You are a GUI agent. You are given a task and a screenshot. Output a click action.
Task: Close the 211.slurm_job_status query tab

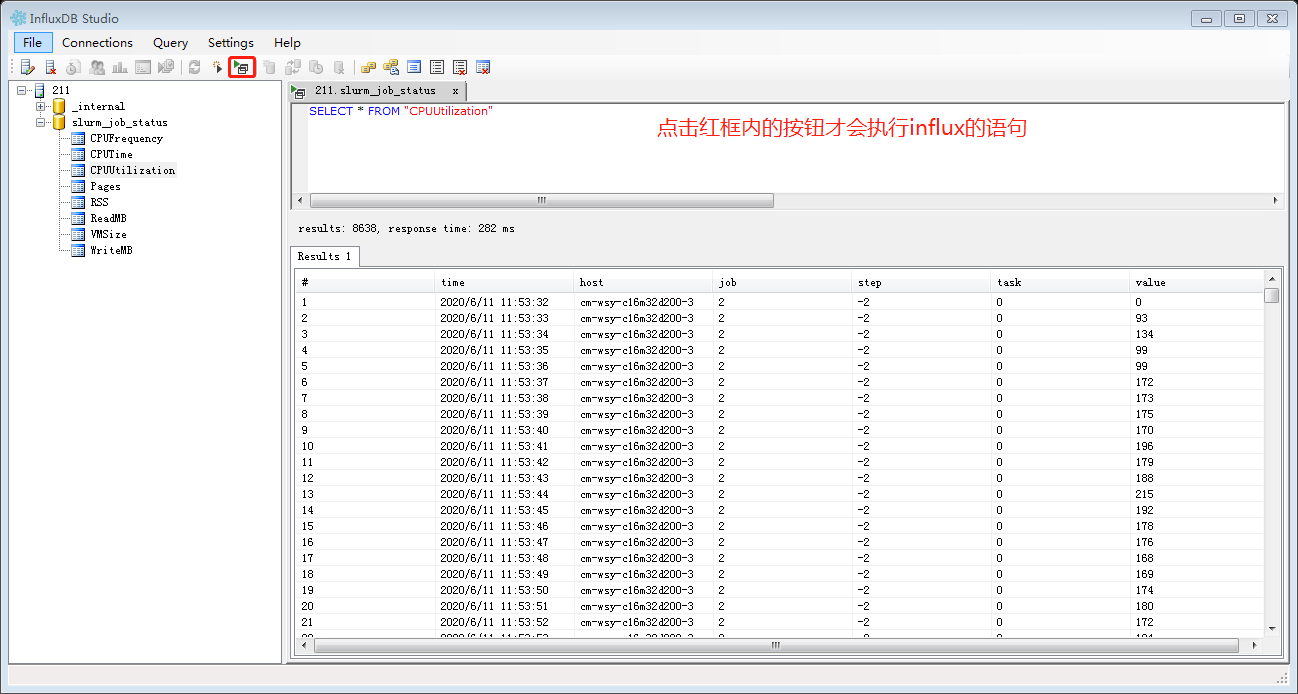pos(456,90)
